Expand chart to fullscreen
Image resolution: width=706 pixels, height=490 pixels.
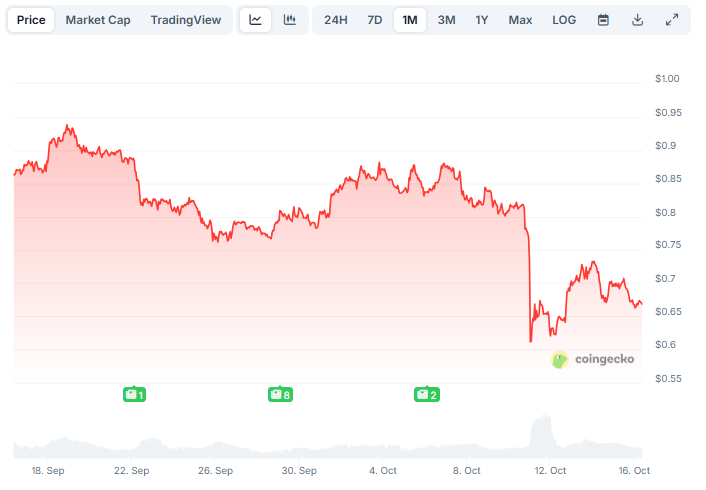(x=672, y=20)
